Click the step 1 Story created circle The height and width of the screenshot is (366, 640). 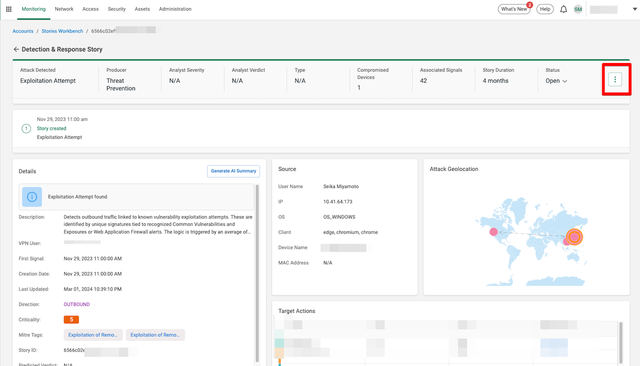pyautogui.click(x=26, y=129)
